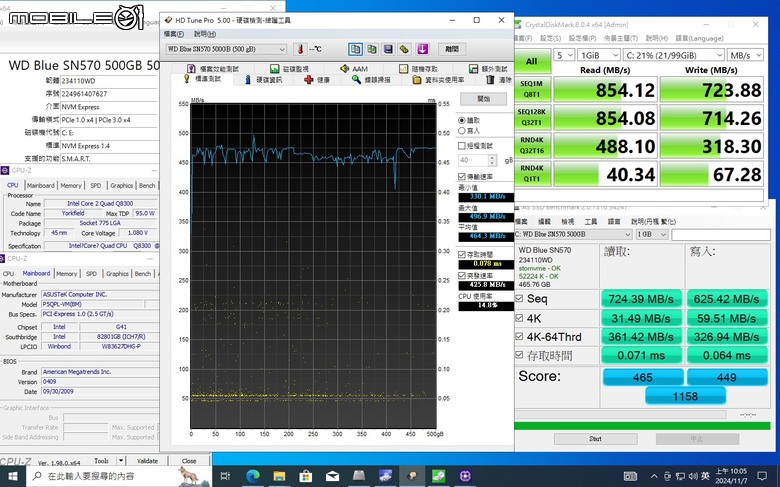780x487 pixels.
Task: Toggle the 傳輸速率 checkbox in HD Tune
Action: [462, 177]
